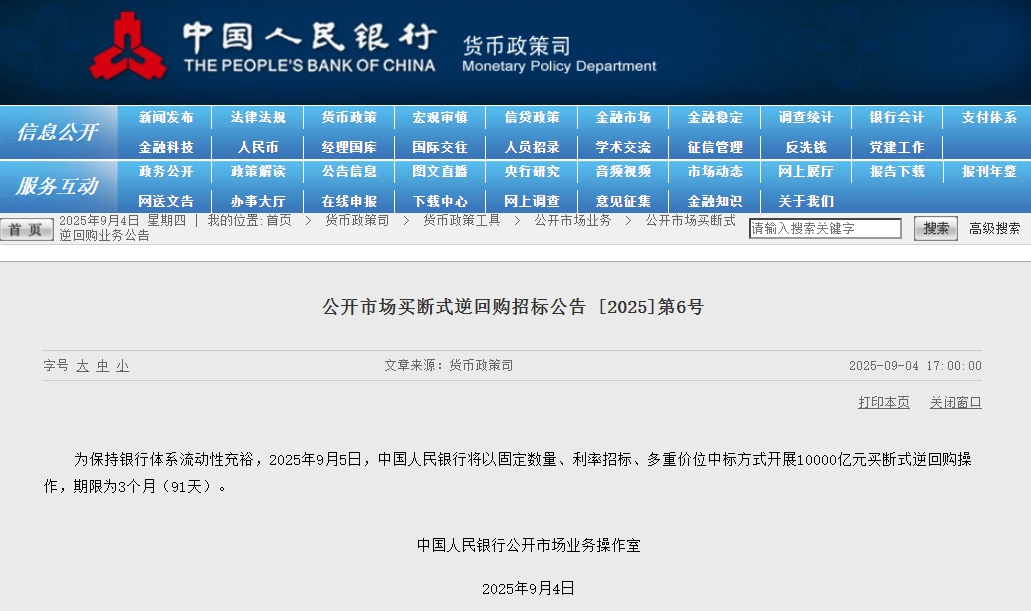Open 办事大厅 navigation item

click(x=258, y=201)
